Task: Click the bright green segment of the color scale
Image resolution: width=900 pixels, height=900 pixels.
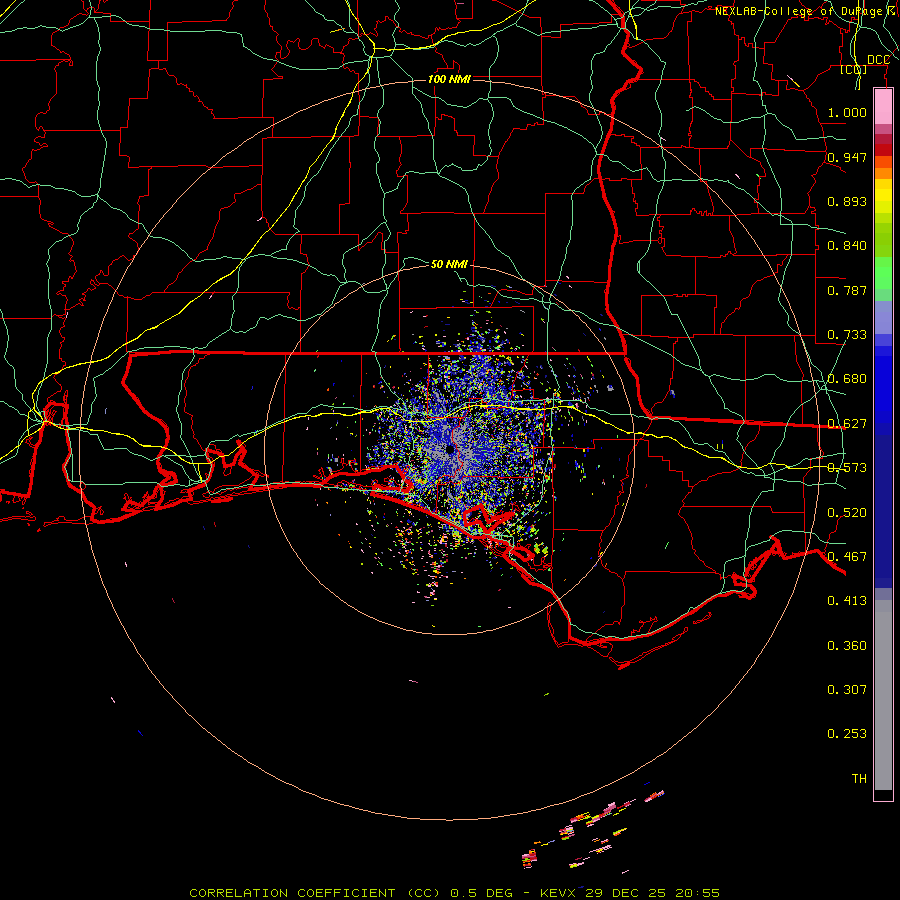Action: 883,273
